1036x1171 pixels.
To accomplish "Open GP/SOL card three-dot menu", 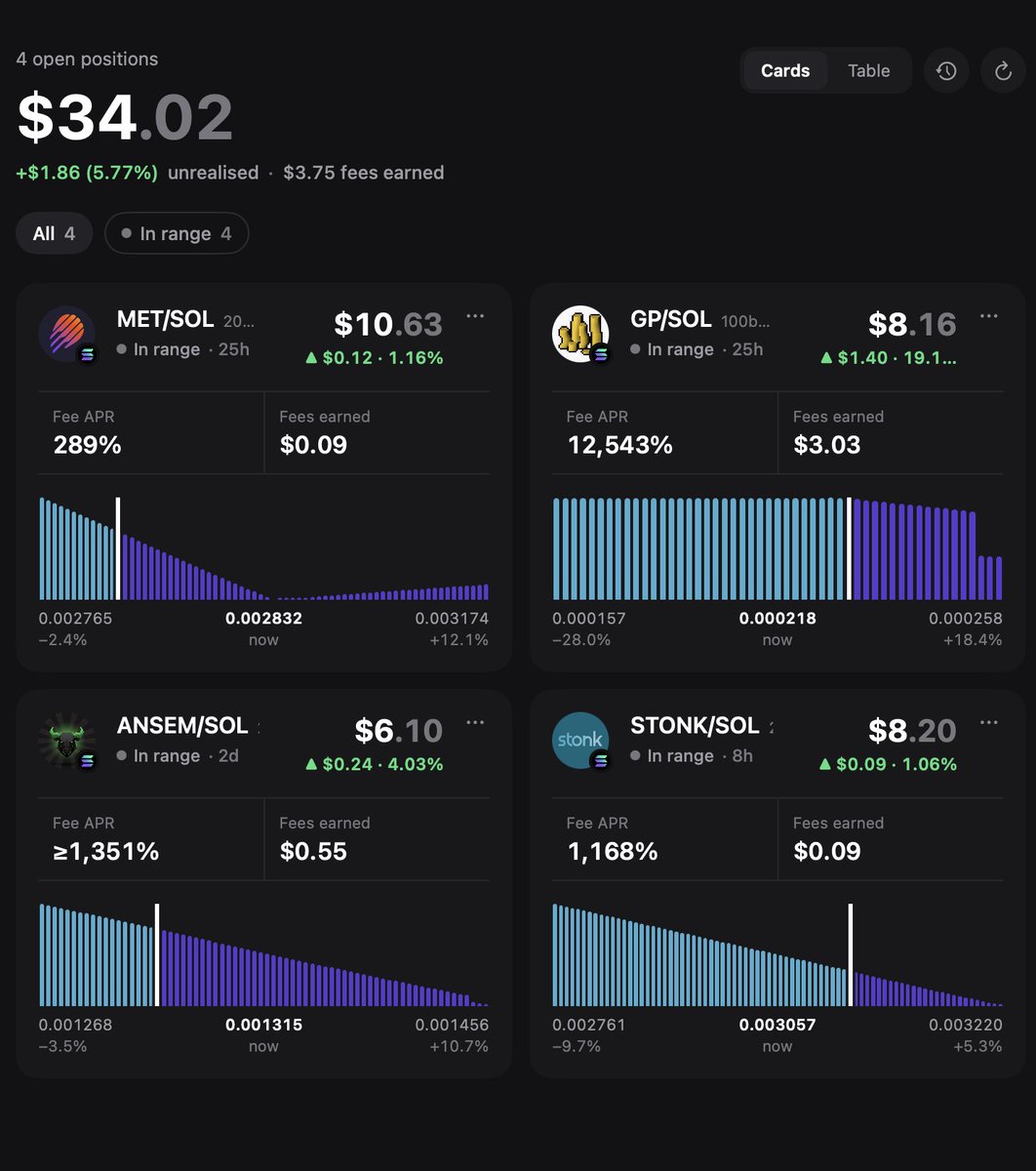I will 988,316.
